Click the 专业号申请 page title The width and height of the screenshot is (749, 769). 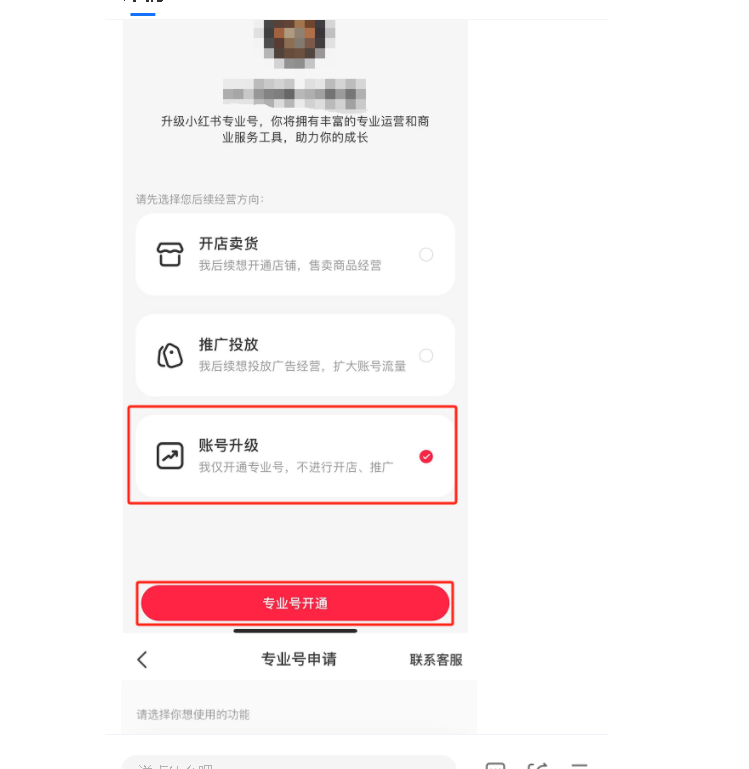(x=299, y=659)
